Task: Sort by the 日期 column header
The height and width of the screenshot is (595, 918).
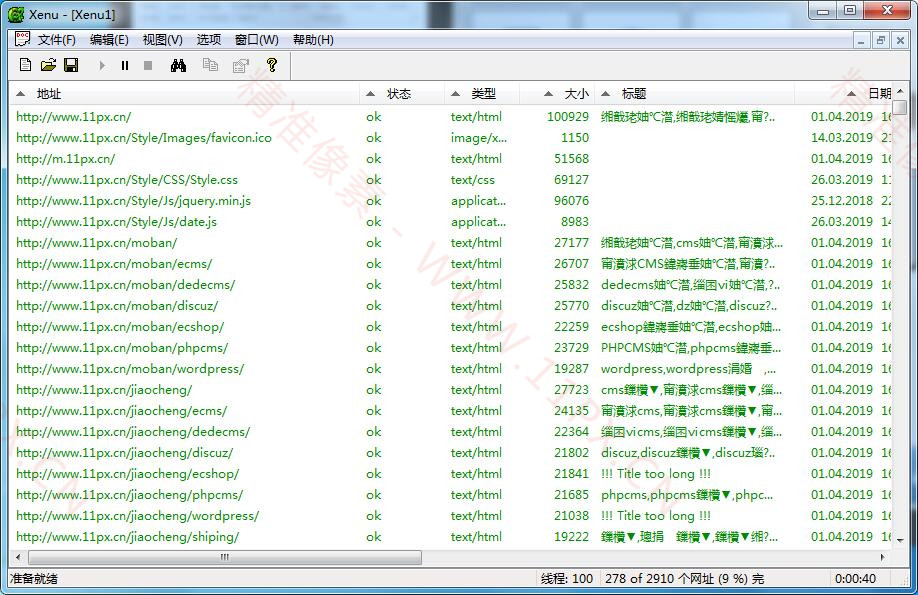Action: coord(843,94)
